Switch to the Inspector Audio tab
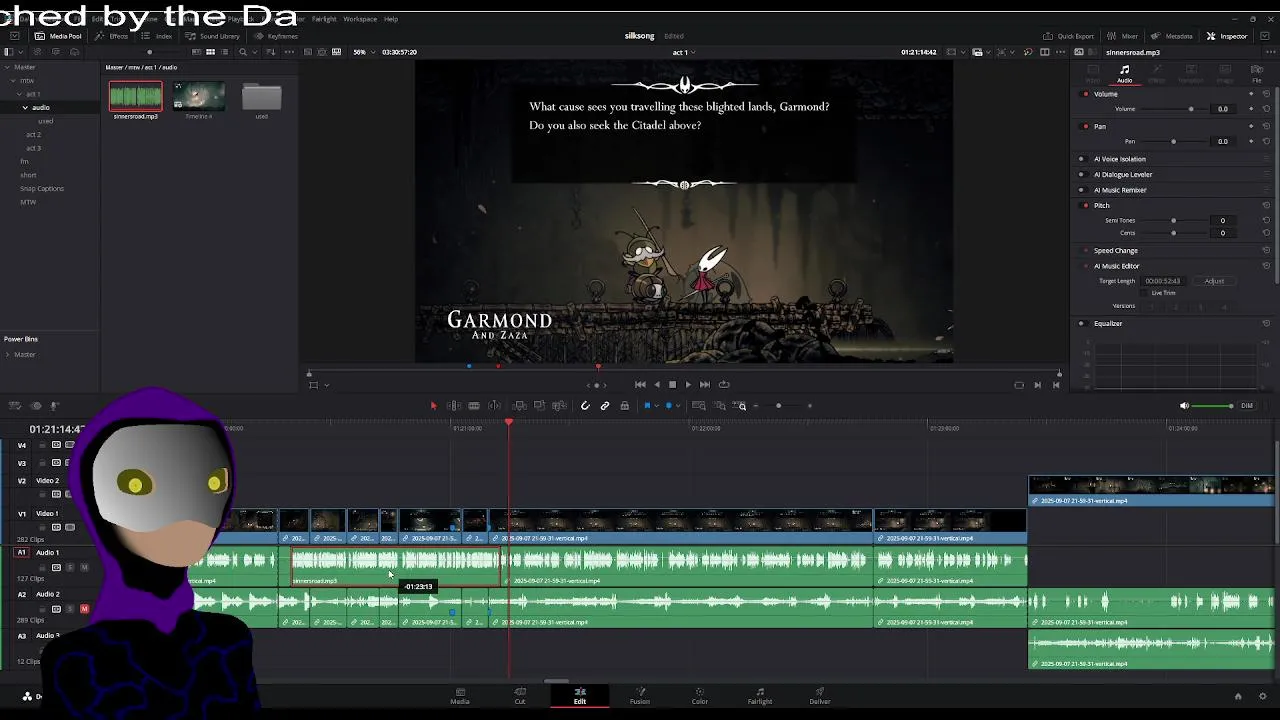 coord(1124,74)
